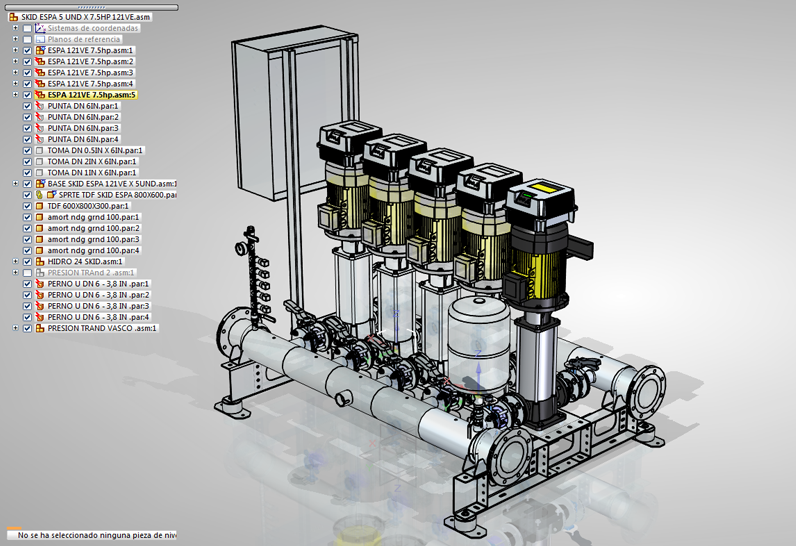Click the root assembly icon of SKID ESPA 5 UND
796x546 pixels.
(14, 17)
